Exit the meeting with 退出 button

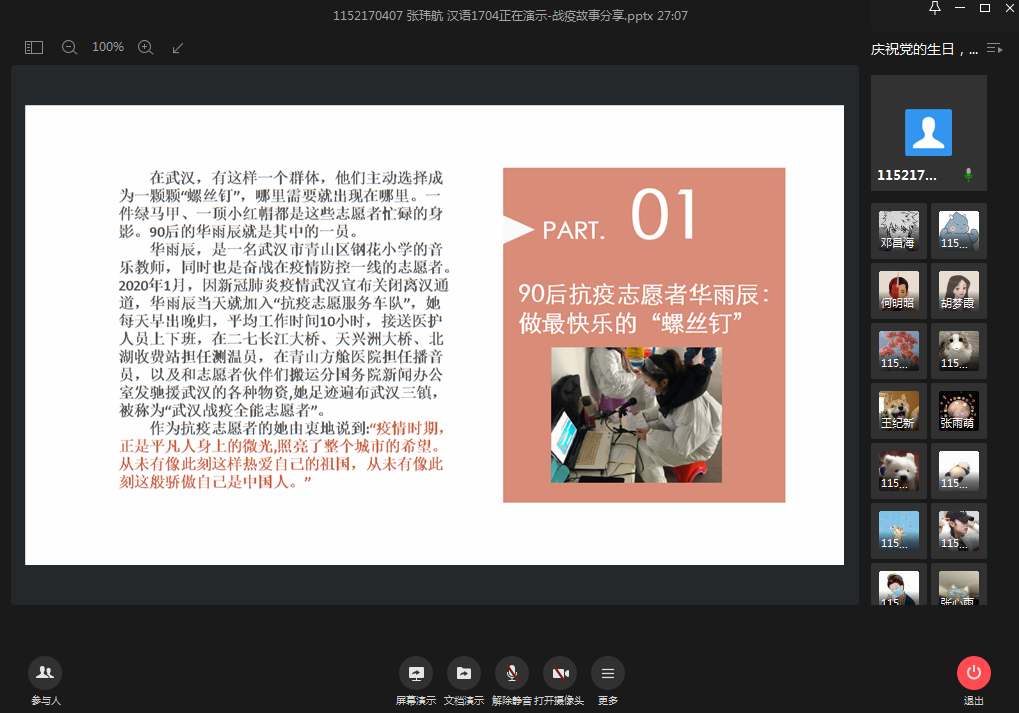(973, 680)
